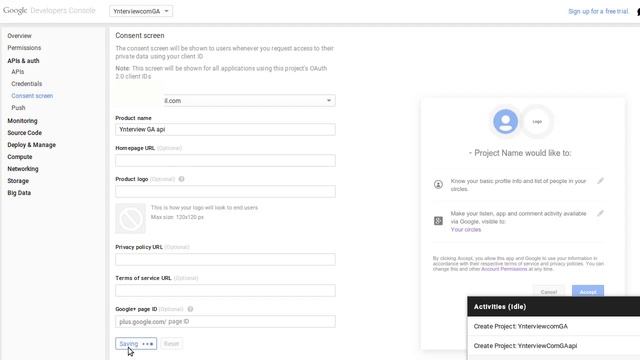Open Permissions in the sidebar
The image size is (640, 360).
tap(24, 48)
